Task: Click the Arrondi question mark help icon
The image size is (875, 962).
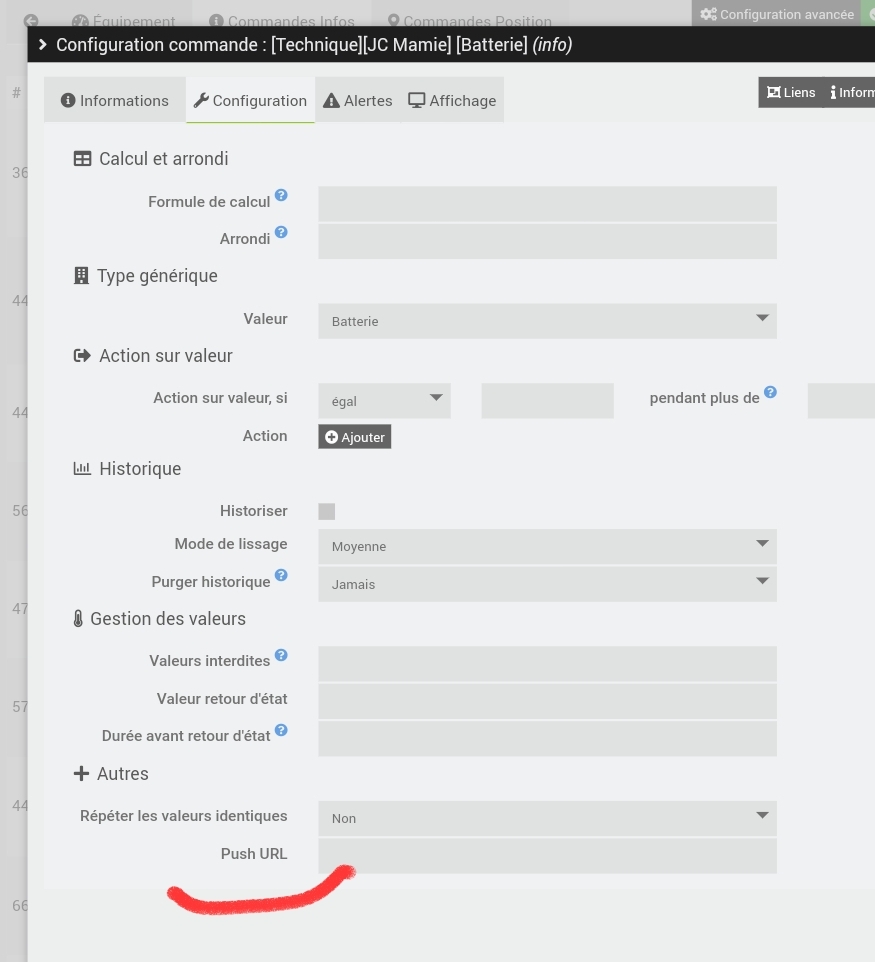Action: pos(281,231)
